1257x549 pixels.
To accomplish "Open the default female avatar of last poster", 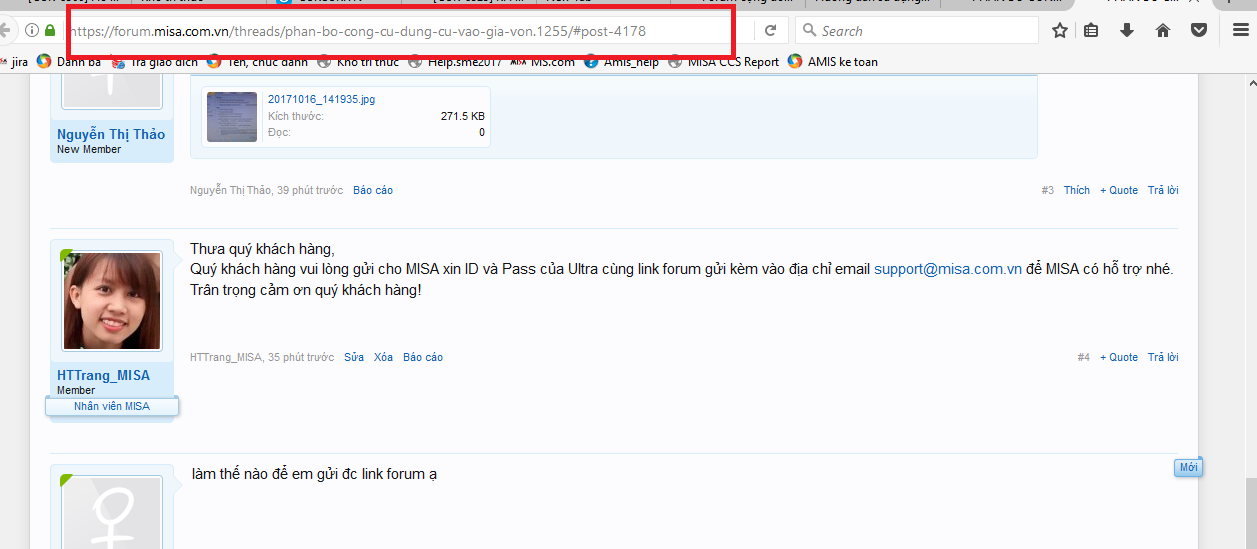I will [x=111, y=513].
